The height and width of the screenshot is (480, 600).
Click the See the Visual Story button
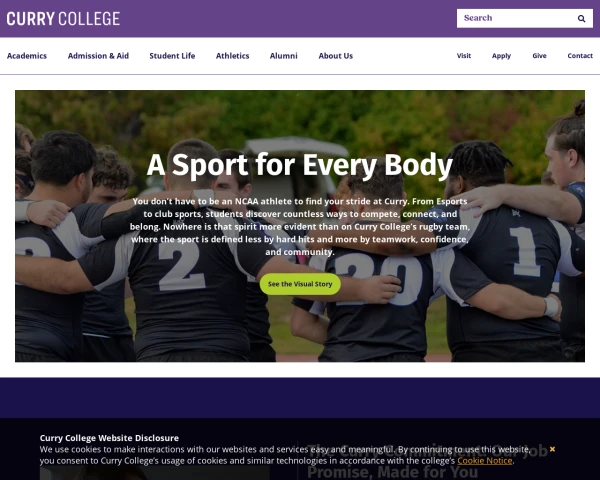(300, 284)
